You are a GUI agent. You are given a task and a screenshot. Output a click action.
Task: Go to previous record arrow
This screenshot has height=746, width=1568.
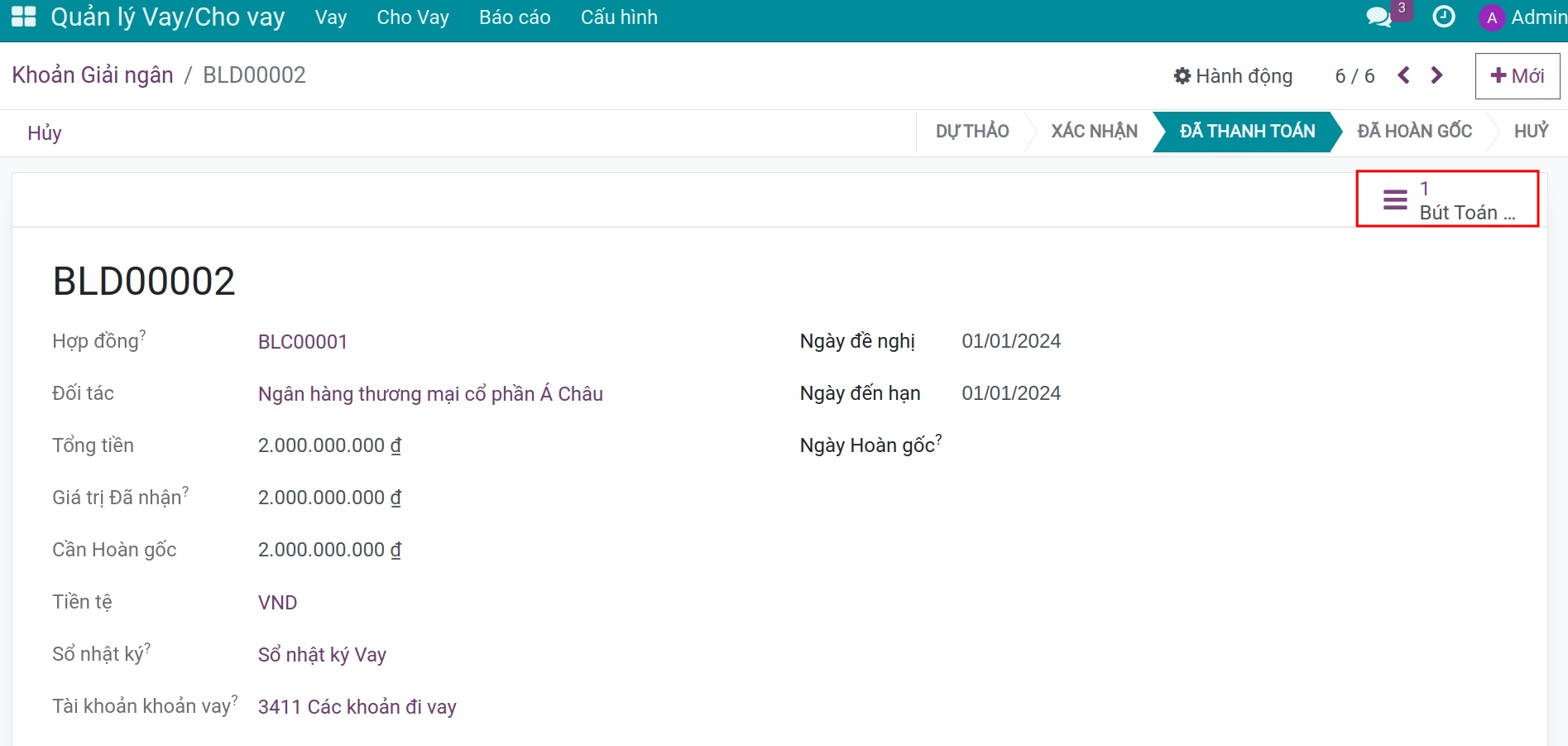(x=1403, y=75)
